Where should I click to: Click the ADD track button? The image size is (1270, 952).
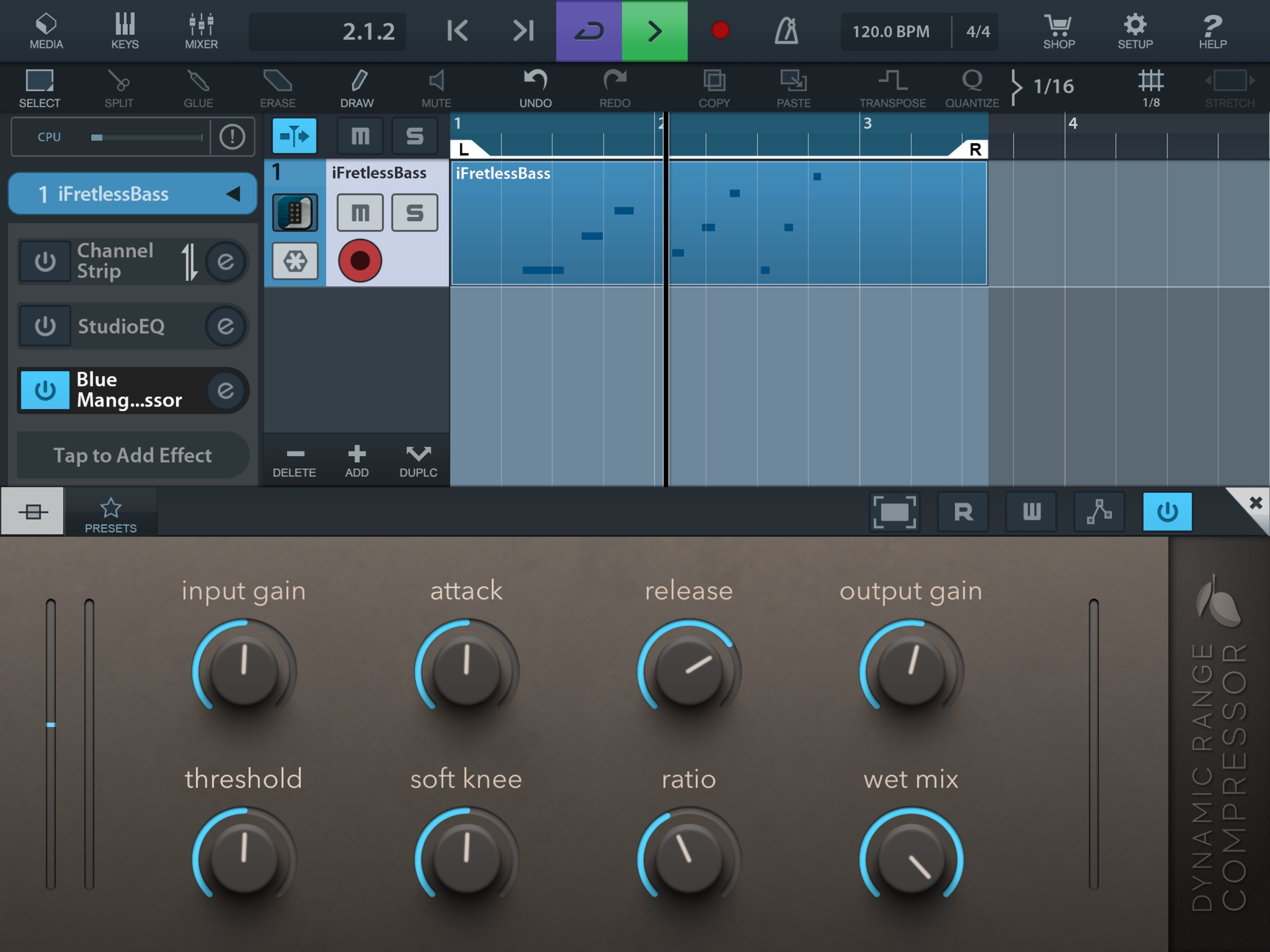click(357, 461)
